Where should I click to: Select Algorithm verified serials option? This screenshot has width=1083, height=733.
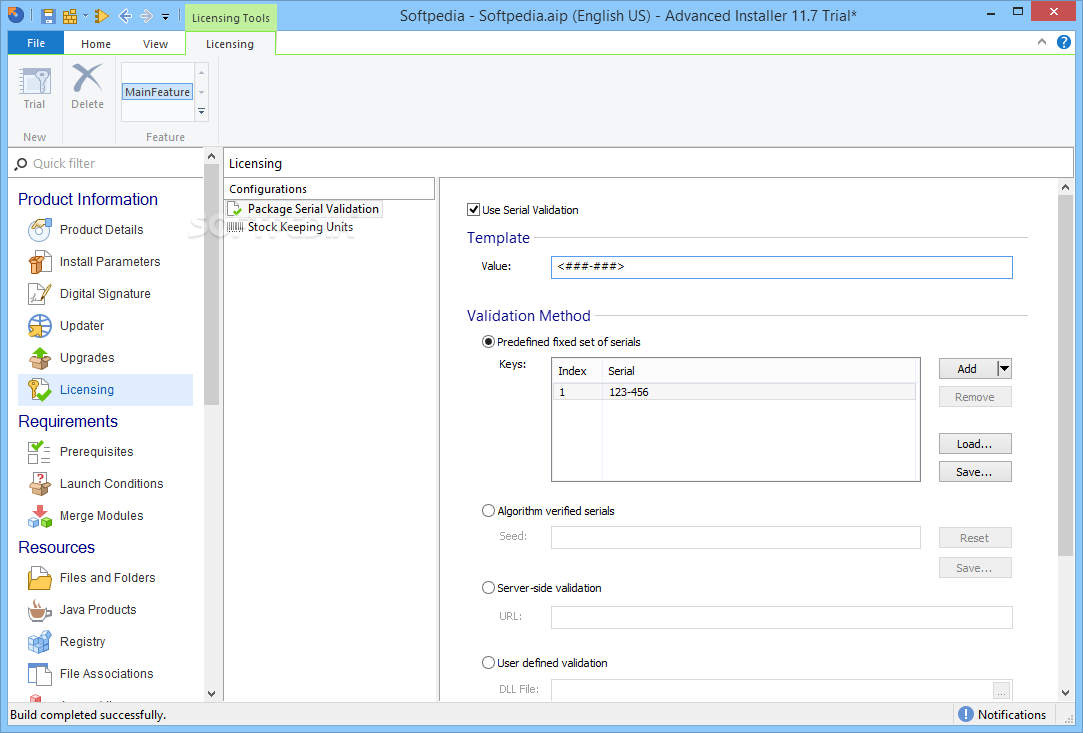[488, 511]
